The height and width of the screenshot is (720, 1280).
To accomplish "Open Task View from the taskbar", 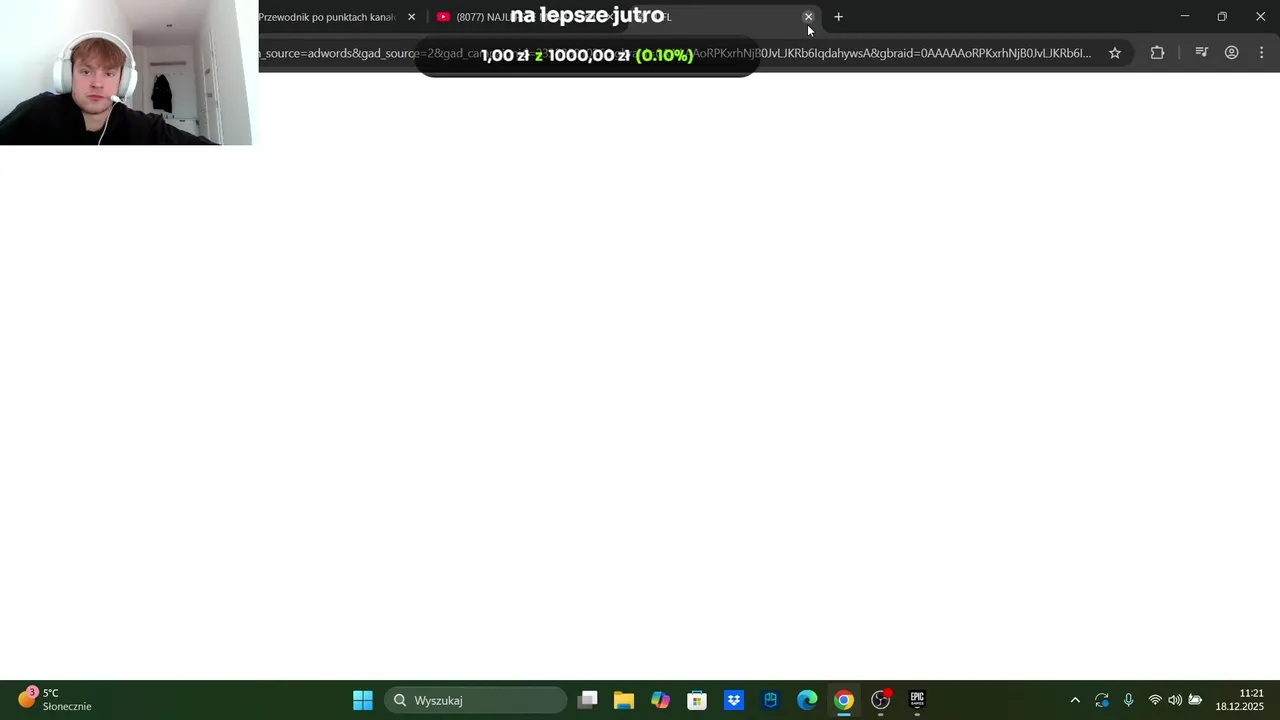I will (x=588, y=700).
